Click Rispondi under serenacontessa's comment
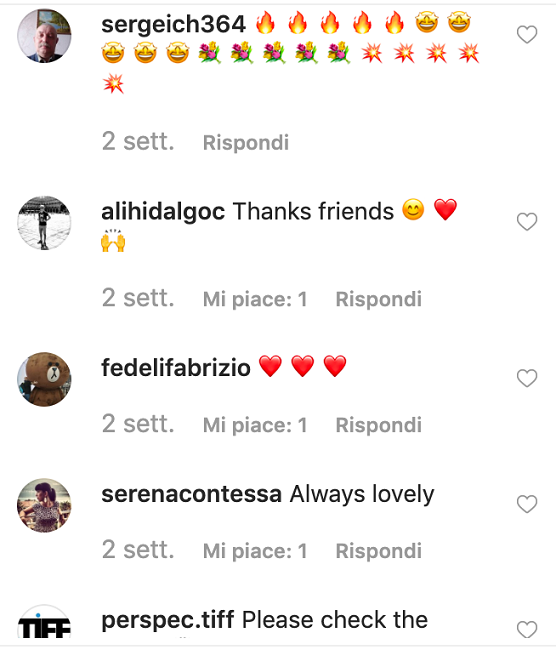Viewport: 556px width, 650px height. [x=379, y=551]
